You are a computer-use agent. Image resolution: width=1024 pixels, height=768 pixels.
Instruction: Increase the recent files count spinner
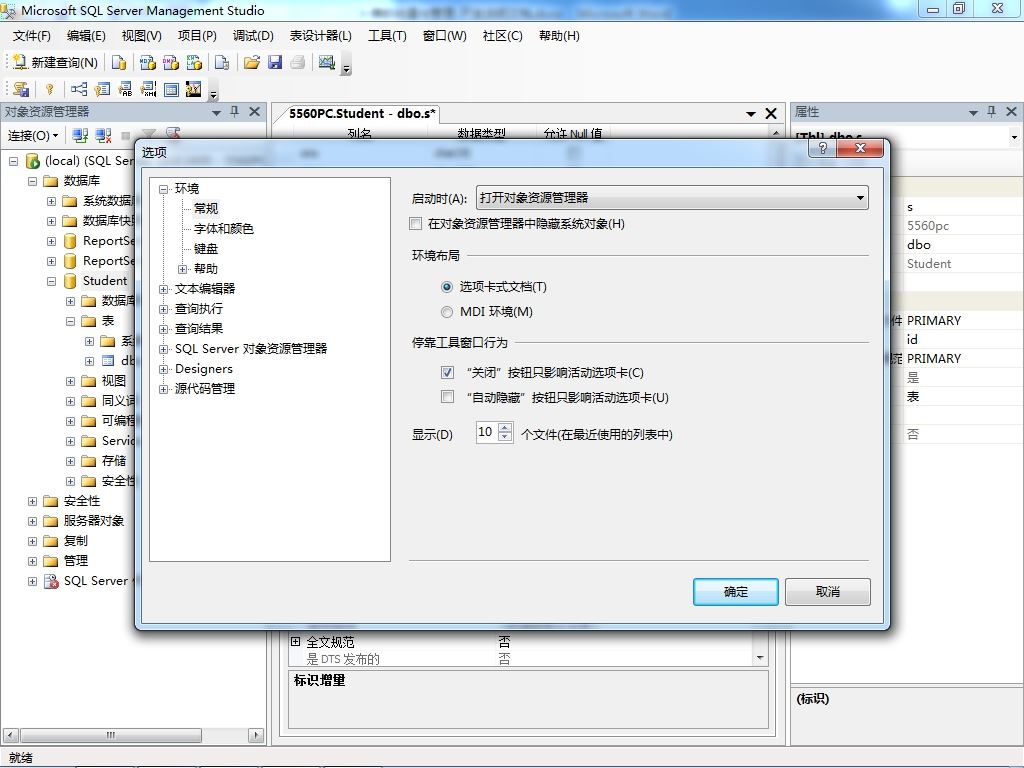(x=505, y=427)
